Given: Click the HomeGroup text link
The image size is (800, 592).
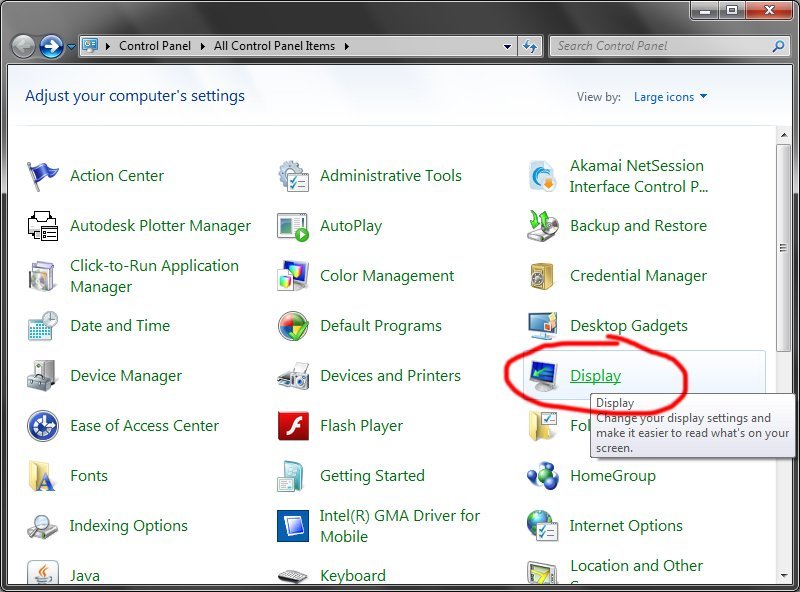Looking at the screenshot, I should pyautogui.click(x=613, y=476).
